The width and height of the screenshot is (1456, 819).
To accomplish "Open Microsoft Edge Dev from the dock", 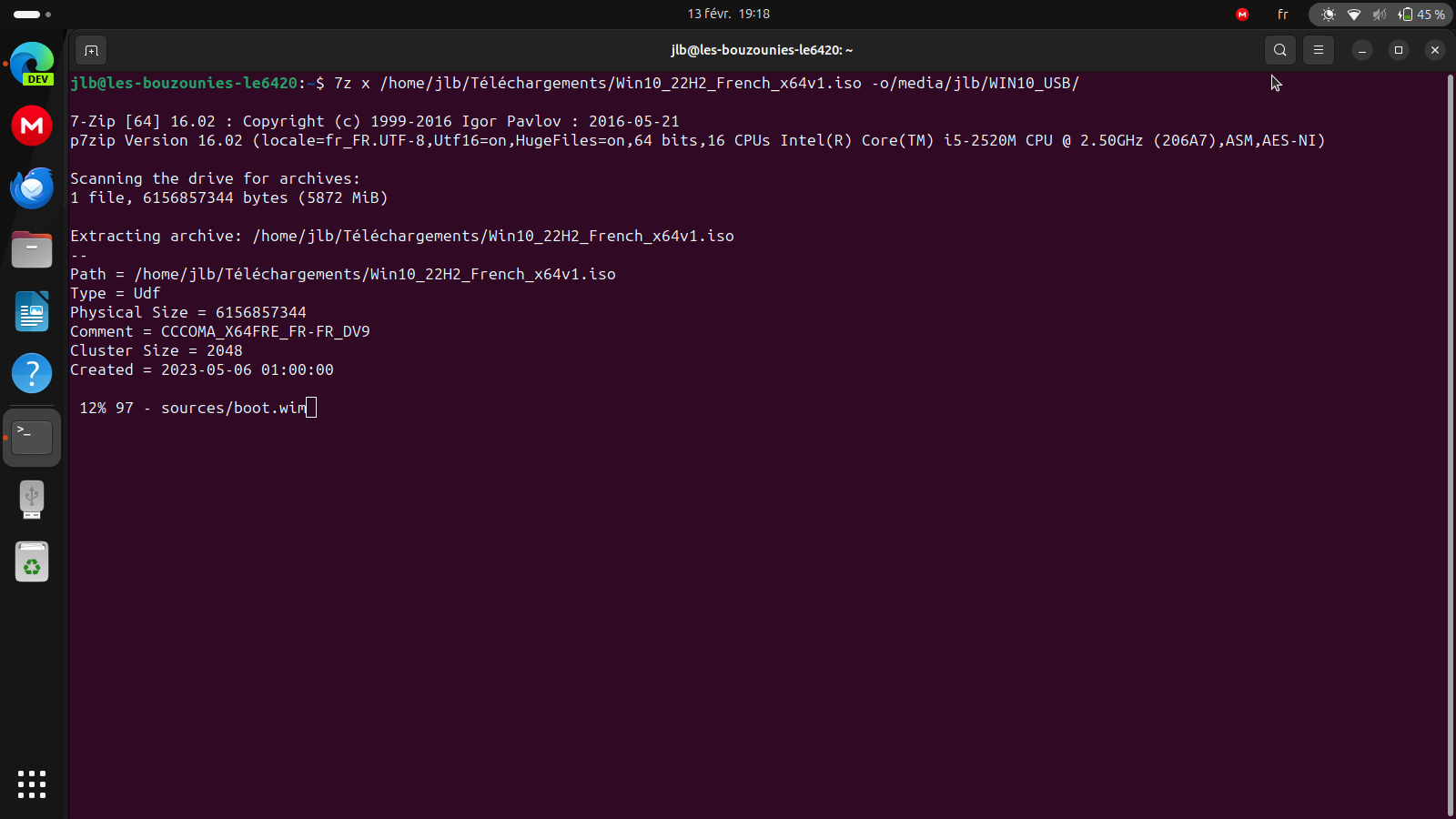I will [32, 64].
